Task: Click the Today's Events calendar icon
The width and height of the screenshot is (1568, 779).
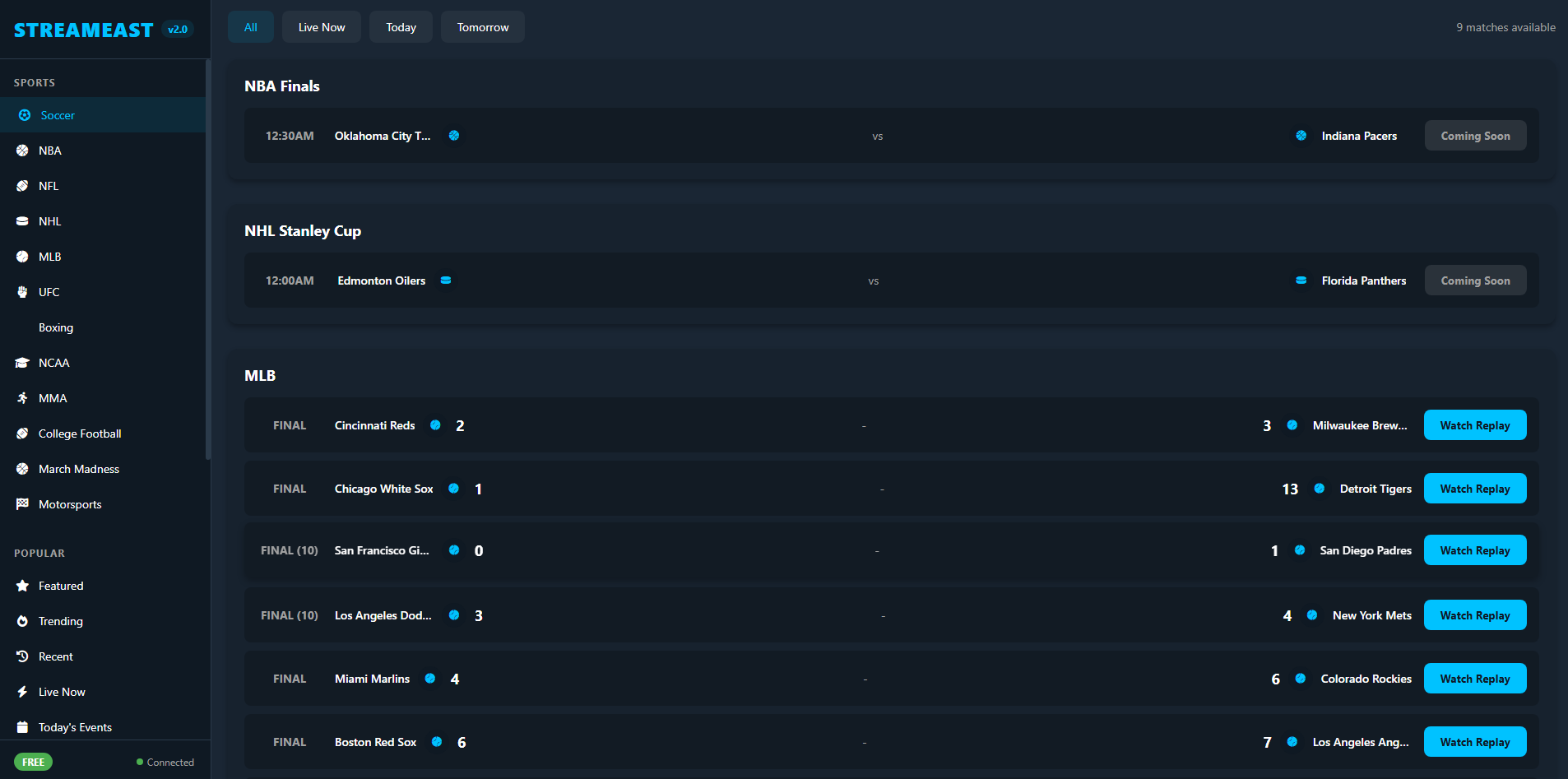Action: point(22,727)
